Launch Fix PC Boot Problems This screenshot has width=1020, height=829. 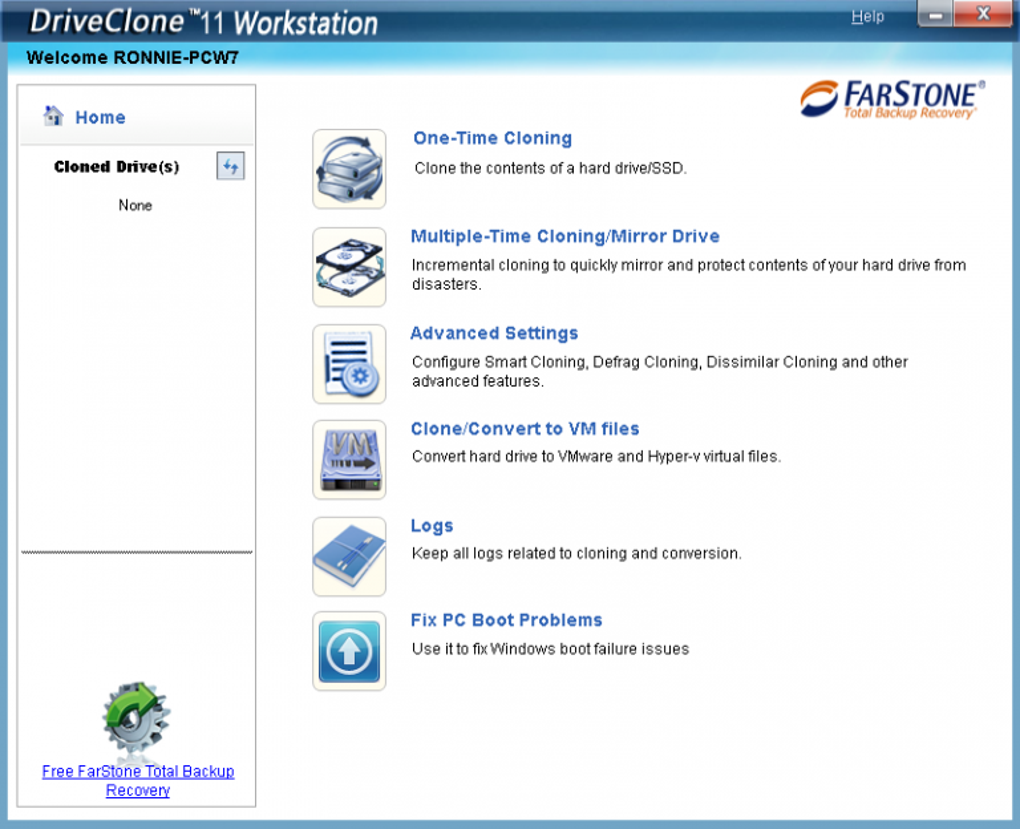(506, 620)
